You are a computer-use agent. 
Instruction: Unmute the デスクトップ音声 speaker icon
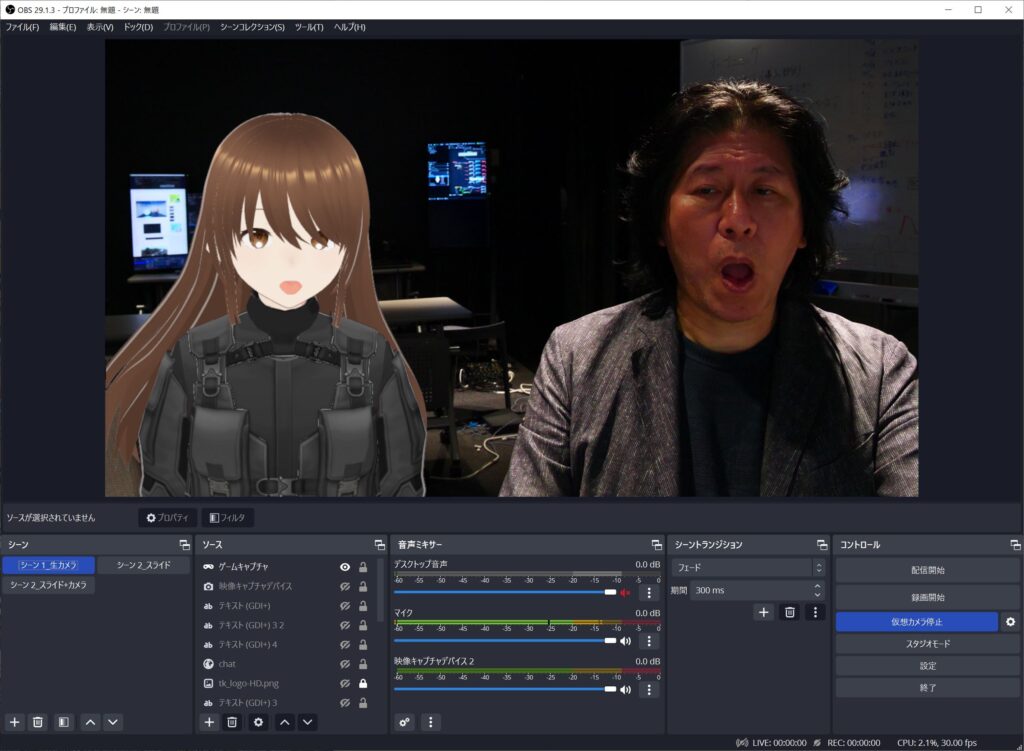[625, 593]
